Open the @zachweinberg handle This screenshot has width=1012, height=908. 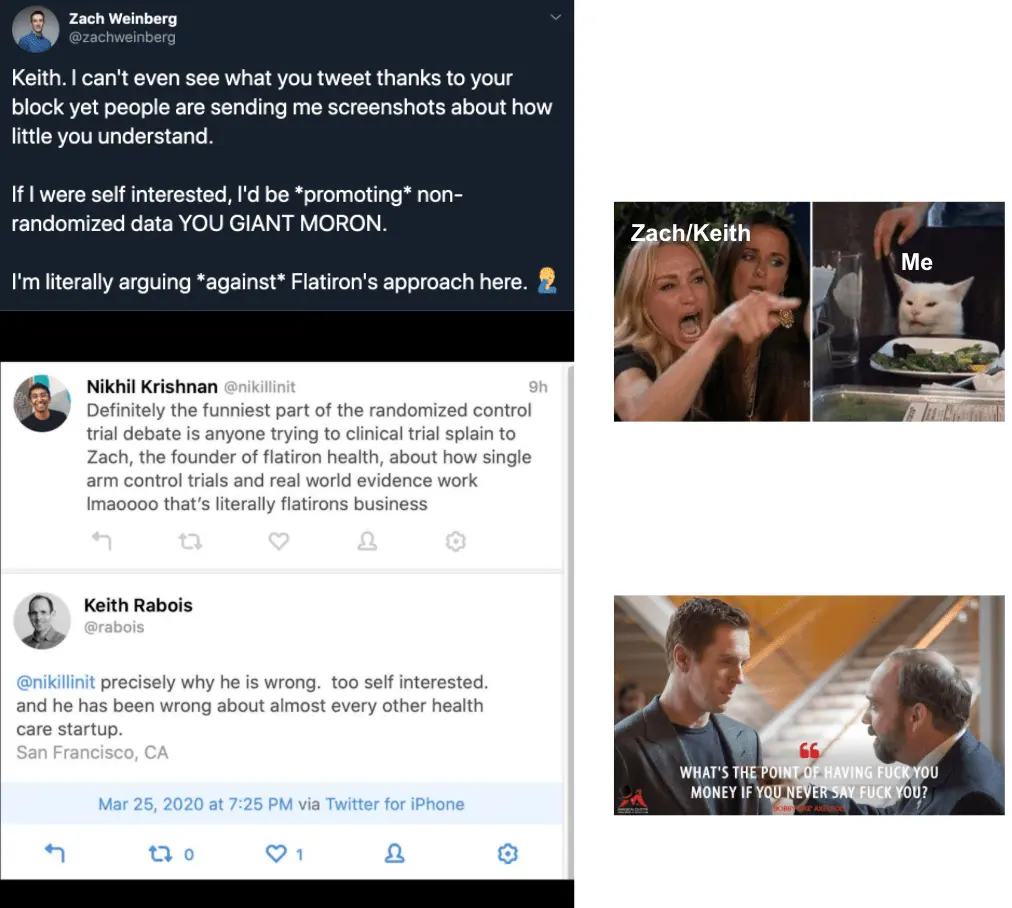pos(122,37)
